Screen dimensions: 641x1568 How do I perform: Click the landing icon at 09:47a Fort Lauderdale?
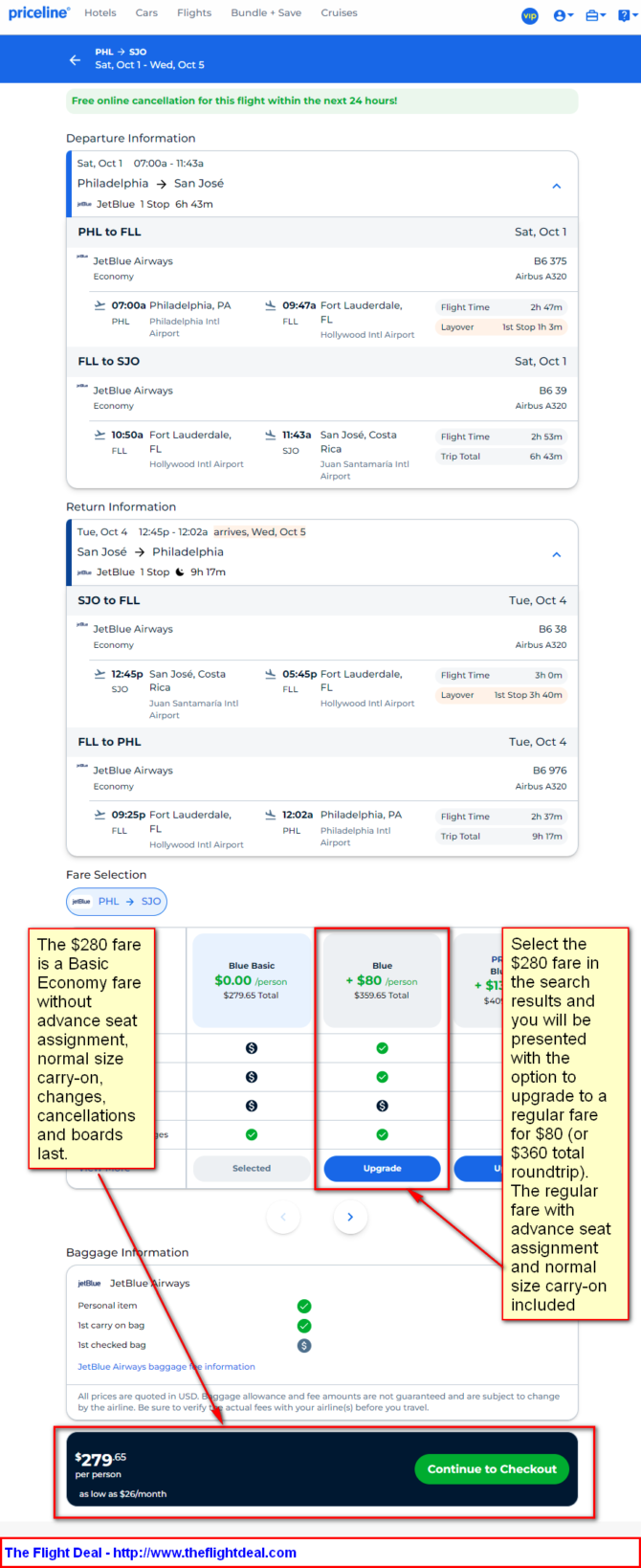pos(271,305)
